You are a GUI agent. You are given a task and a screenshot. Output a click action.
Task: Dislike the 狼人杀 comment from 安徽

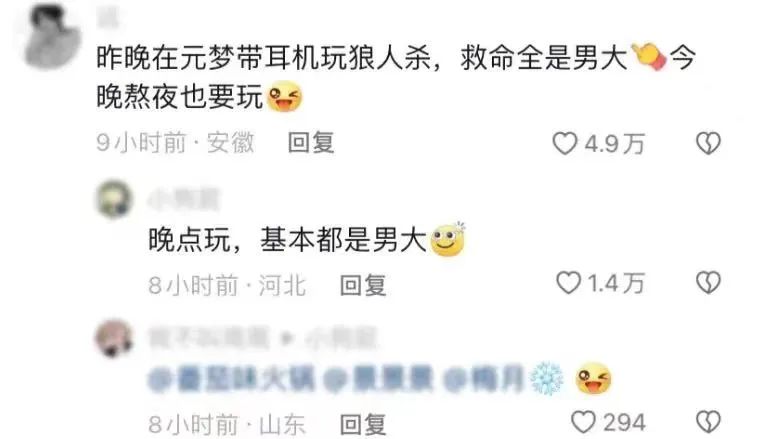(x=707, y=144)
